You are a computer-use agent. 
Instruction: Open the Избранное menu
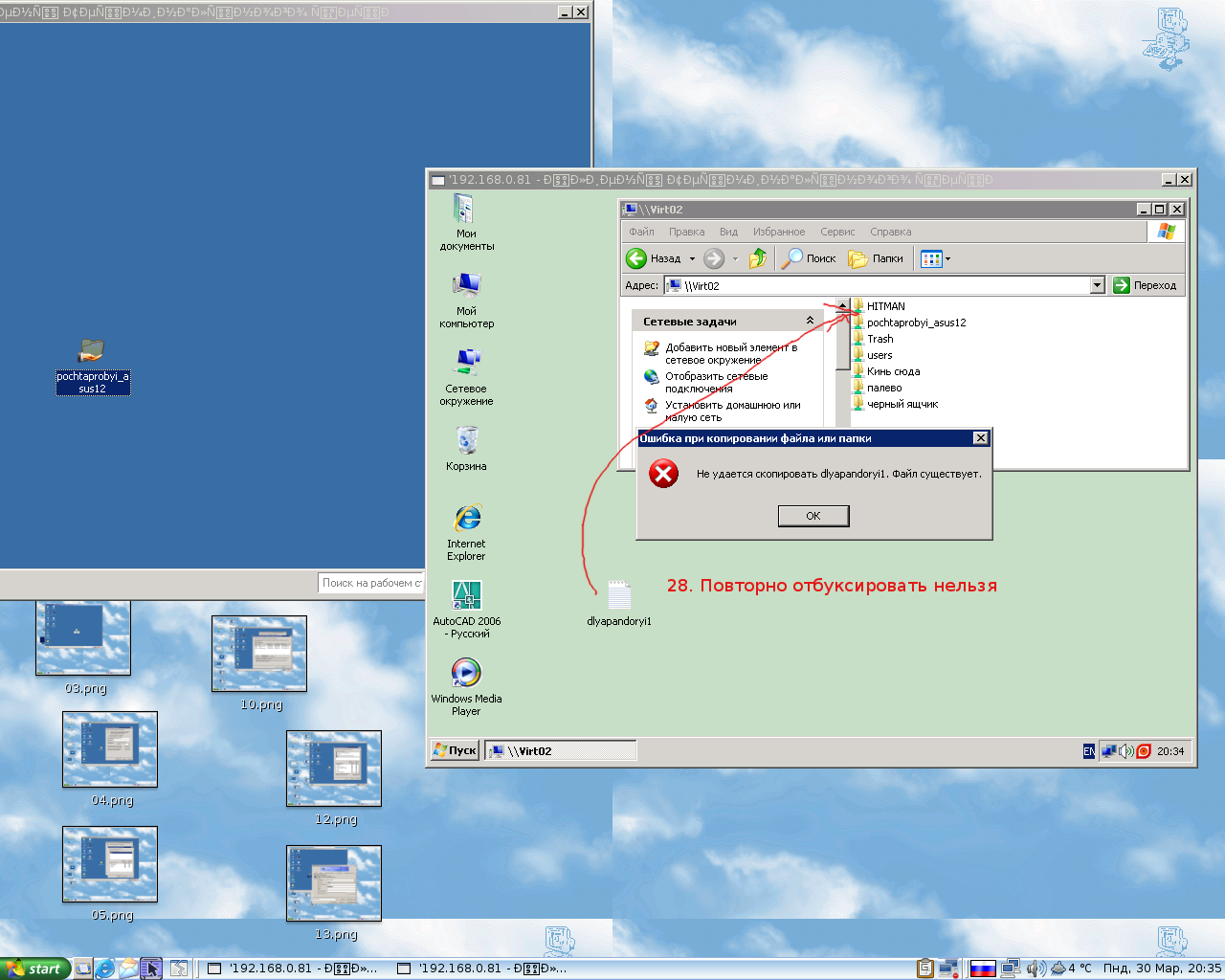point(778,232)
